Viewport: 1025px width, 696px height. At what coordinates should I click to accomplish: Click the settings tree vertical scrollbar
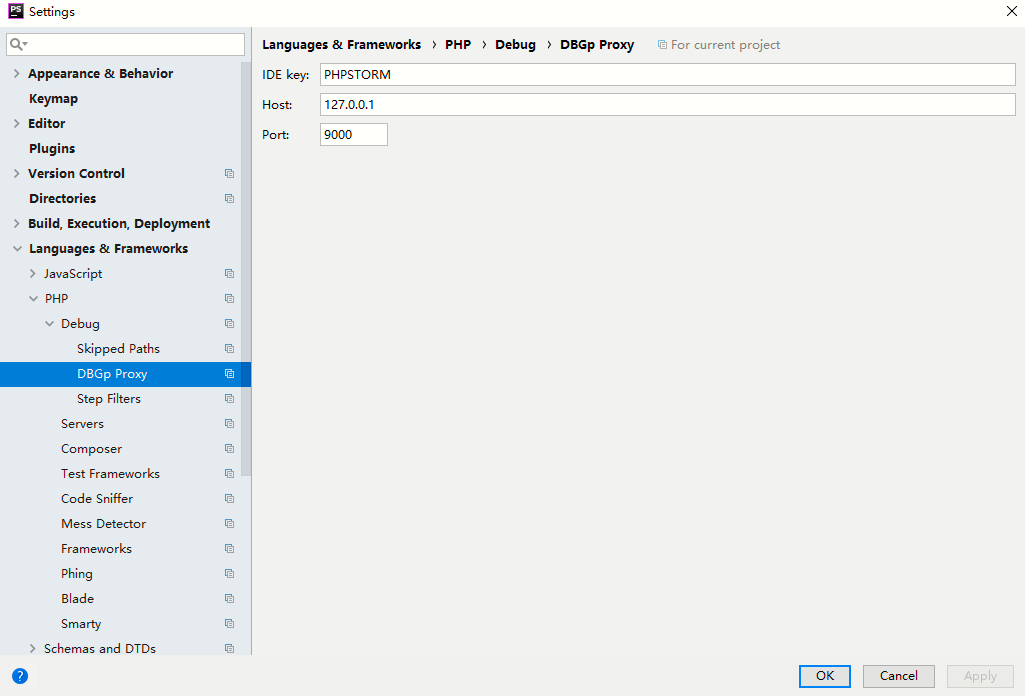246,269
